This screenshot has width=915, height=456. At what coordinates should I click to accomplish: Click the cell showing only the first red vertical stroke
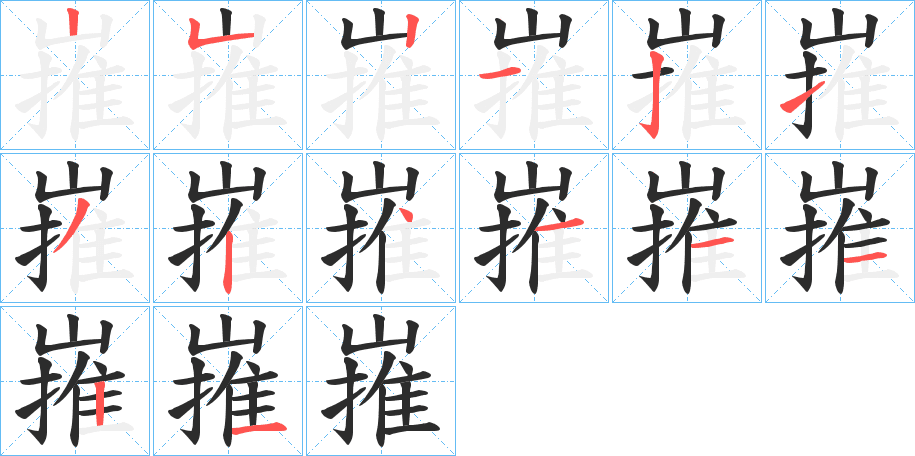tap(75, 75)
